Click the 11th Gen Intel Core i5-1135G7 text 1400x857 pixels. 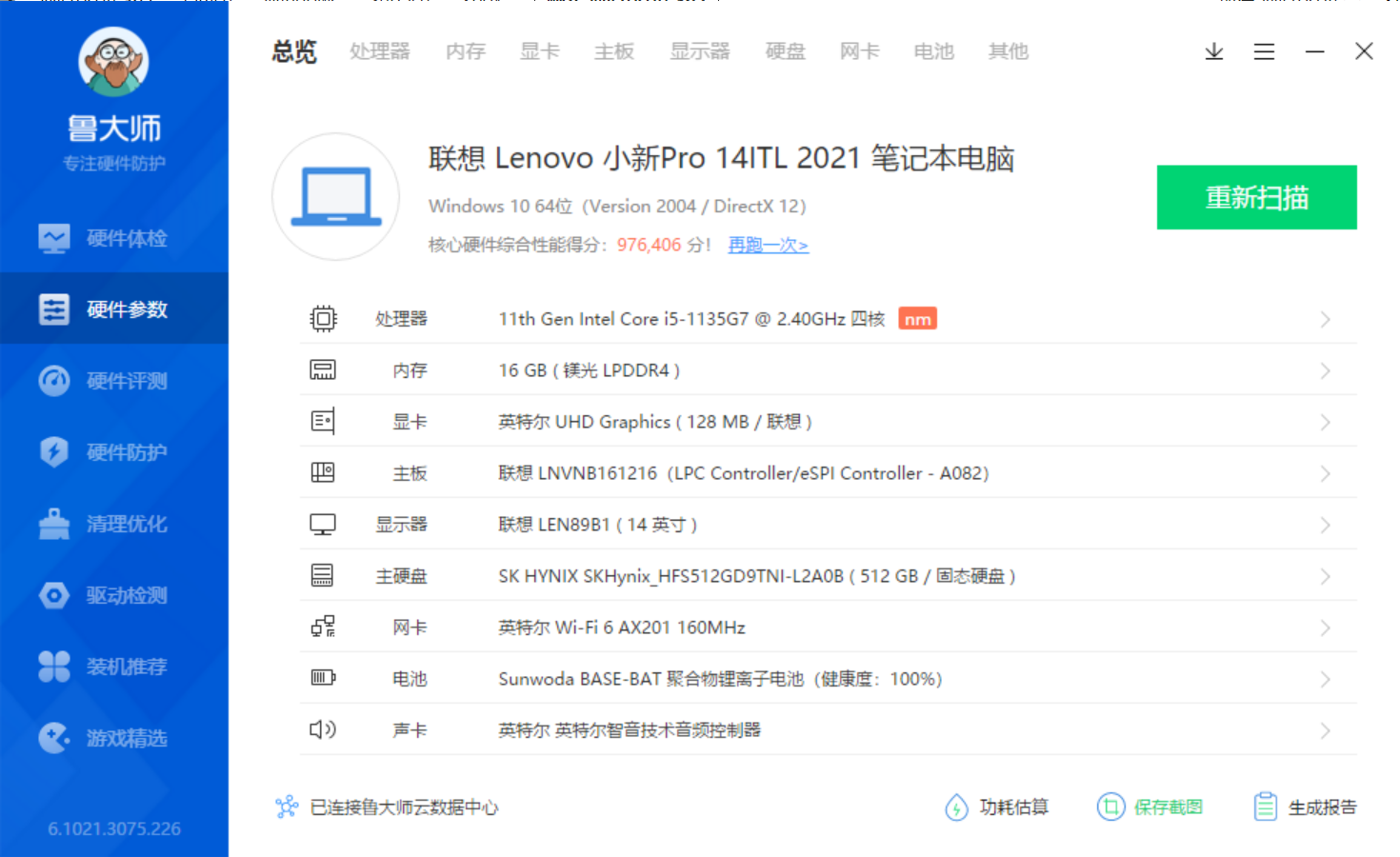tap(691, 319)
